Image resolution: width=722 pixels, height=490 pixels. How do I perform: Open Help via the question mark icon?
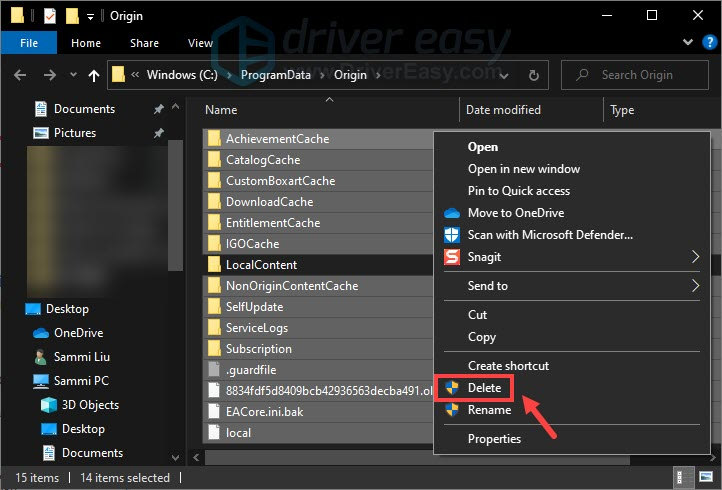[709, 42]
